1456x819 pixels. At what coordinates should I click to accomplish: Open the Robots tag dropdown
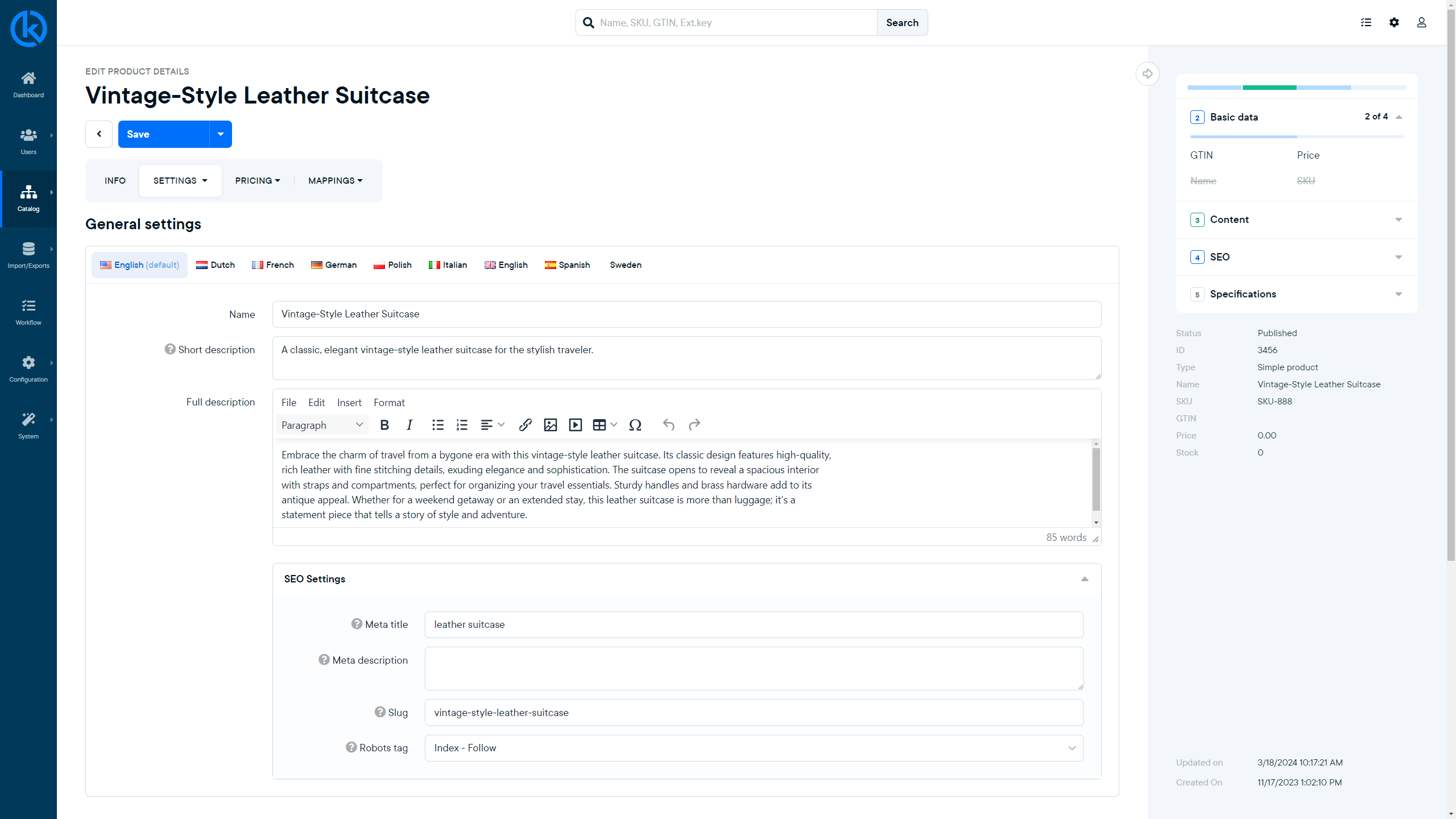click(x=754, y=748)
